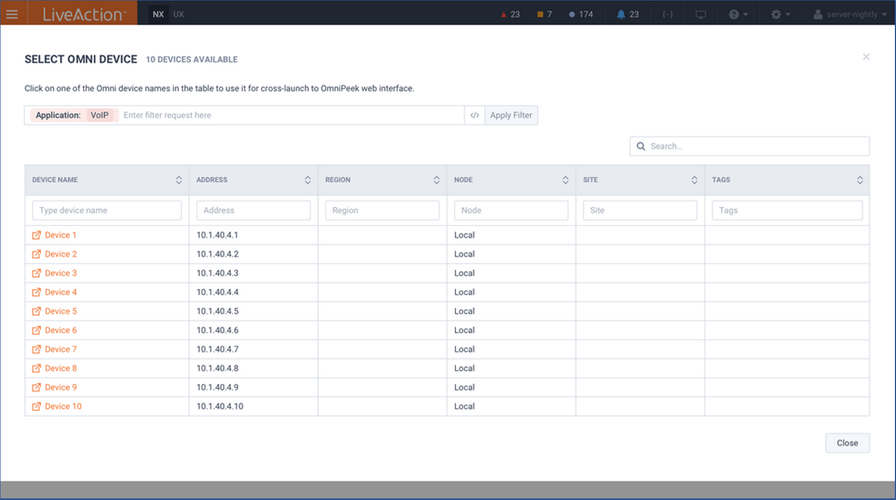The image size is (896, 500).
Task: Focus the Address column filter field
Action: point(253,210)
